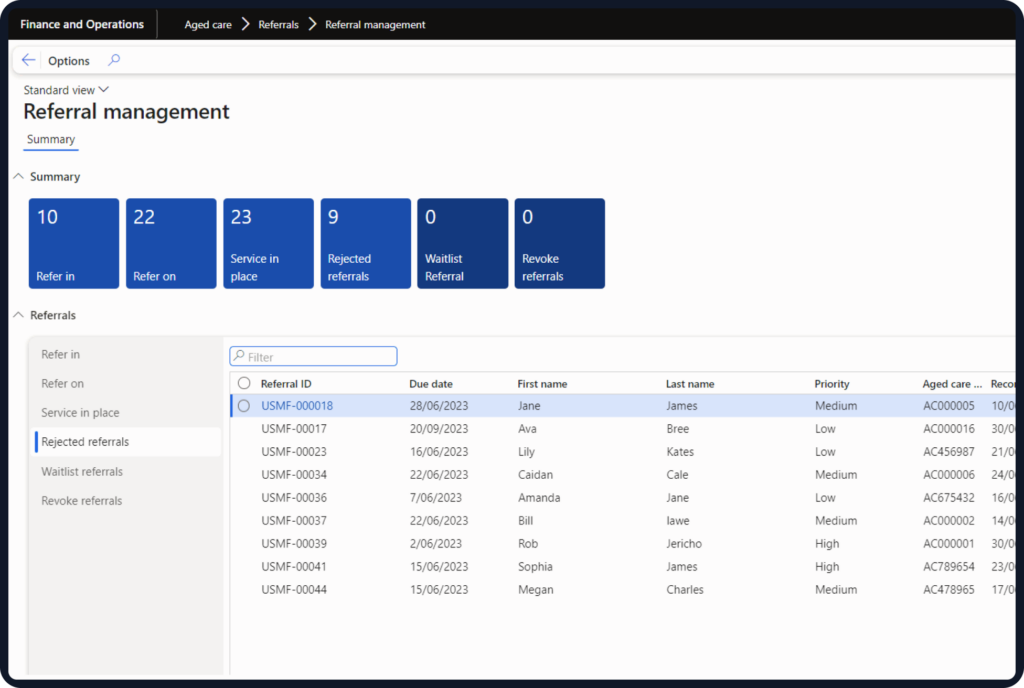1024x688 pixels.
Task: Select Waitlist referrals in side list
Action: 82,471
